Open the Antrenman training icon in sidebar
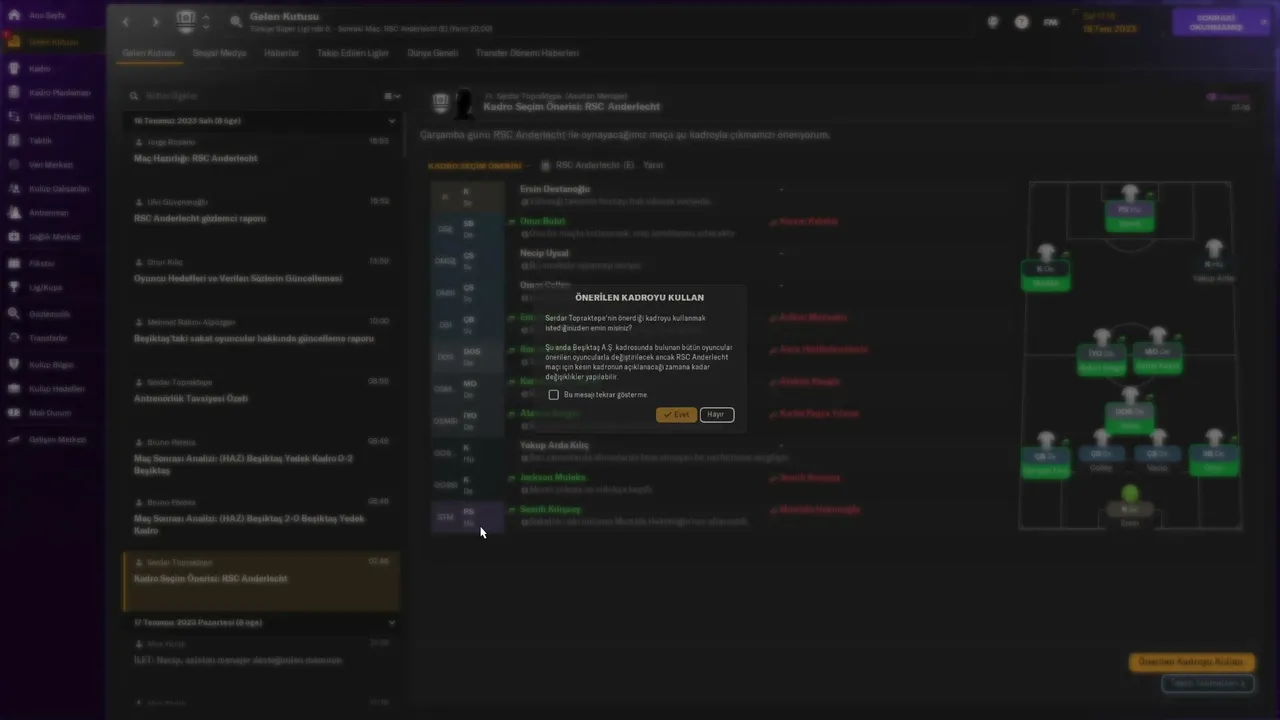1280x720 pixels. pyautogui.click(x=14, y=213)
